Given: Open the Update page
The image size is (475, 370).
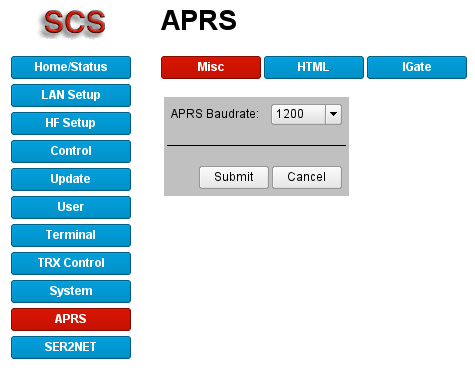Looking at the screenshot, I should tap(71, 179).
